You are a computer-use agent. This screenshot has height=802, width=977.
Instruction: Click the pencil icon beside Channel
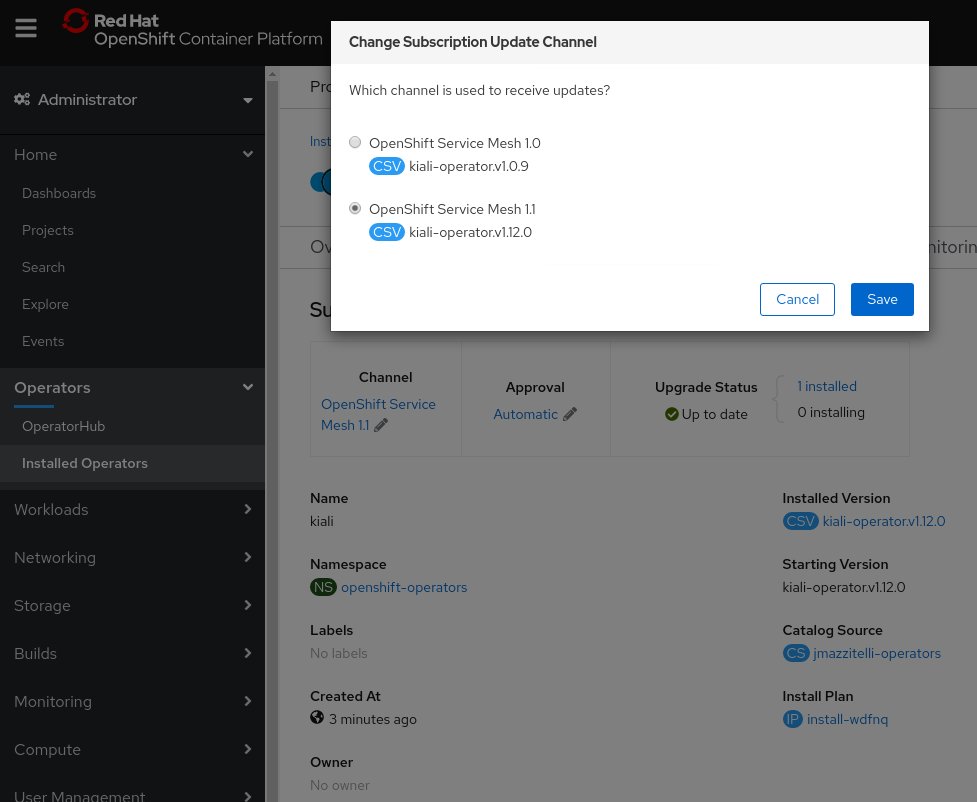pyautogui.click(x=381, y=425)
